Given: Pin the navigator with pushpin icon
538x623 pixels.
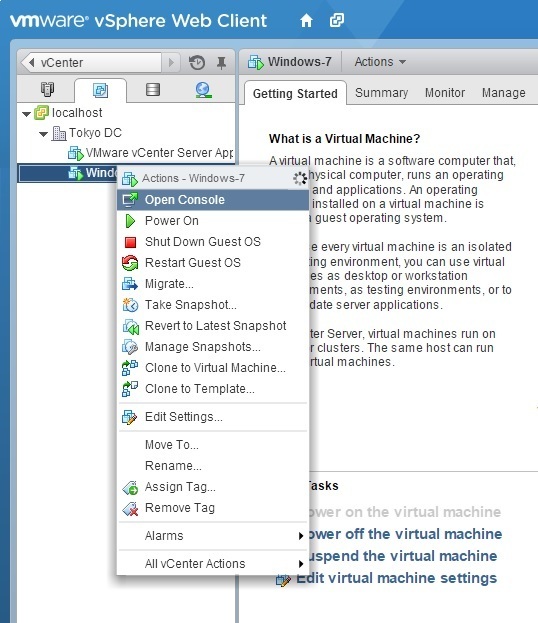Looking at the screenshot, I should tap(221, 62).
